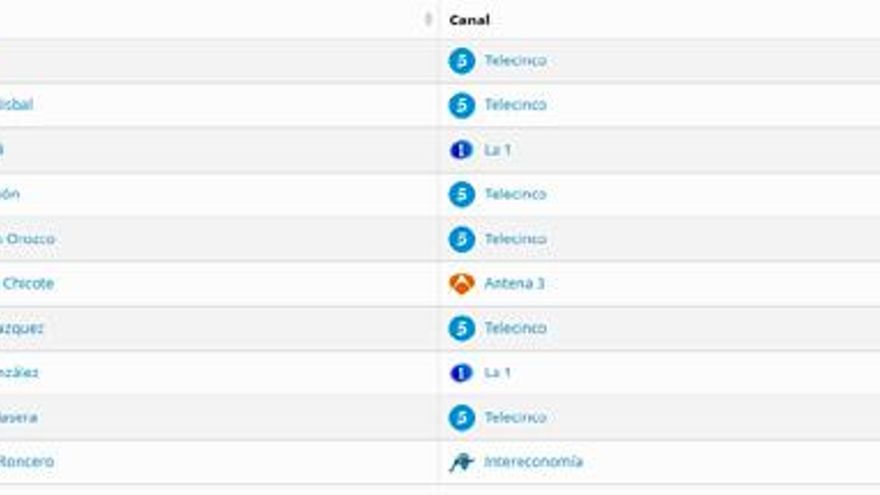Click the Antena 3 channel logo icon
880x495 pixels.
coord(461,284)
